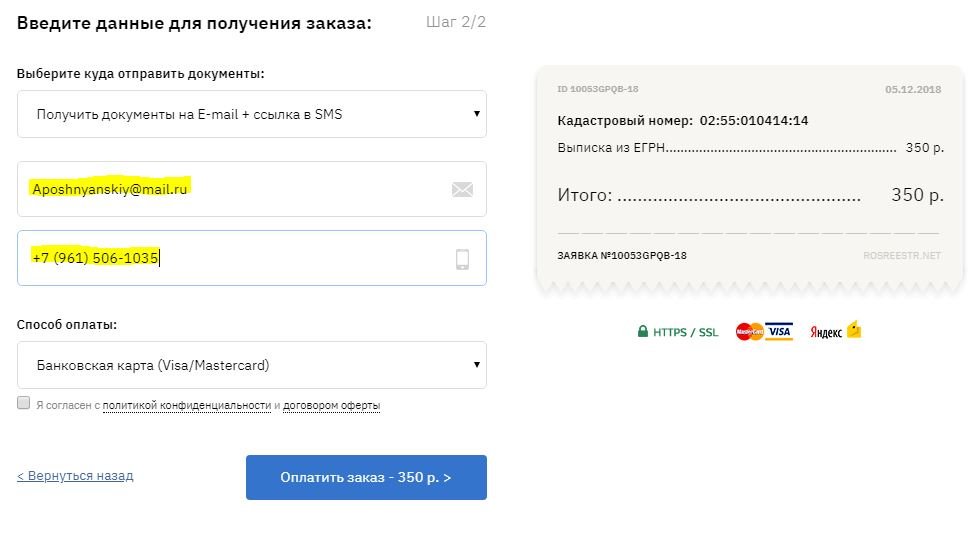The width and height of the screenshot is (979, 539).
Task: Click the phone icon in number field
Action: (462, 260)
